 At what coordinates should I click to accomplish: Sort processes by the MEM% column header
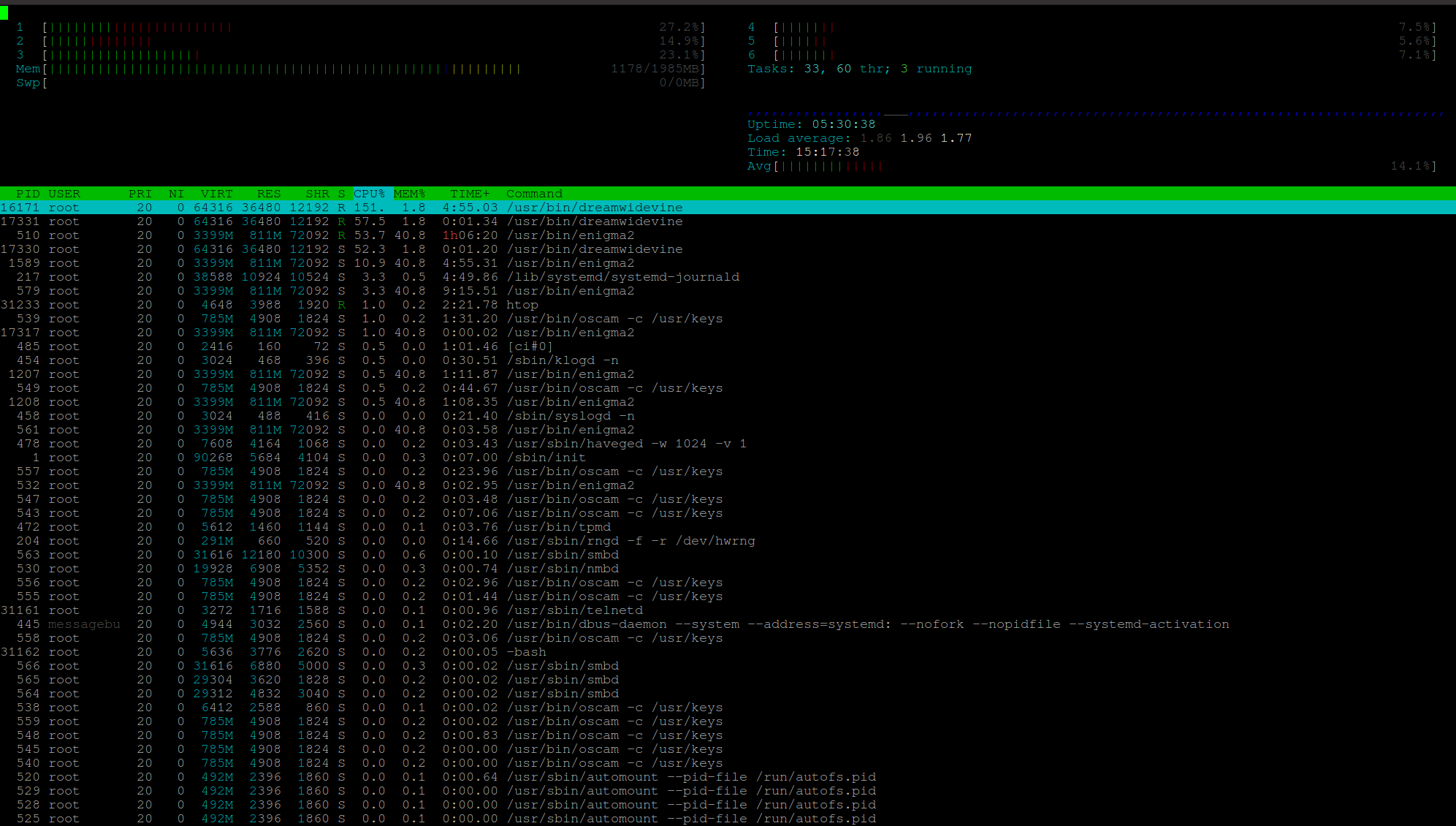coord(409,194)
